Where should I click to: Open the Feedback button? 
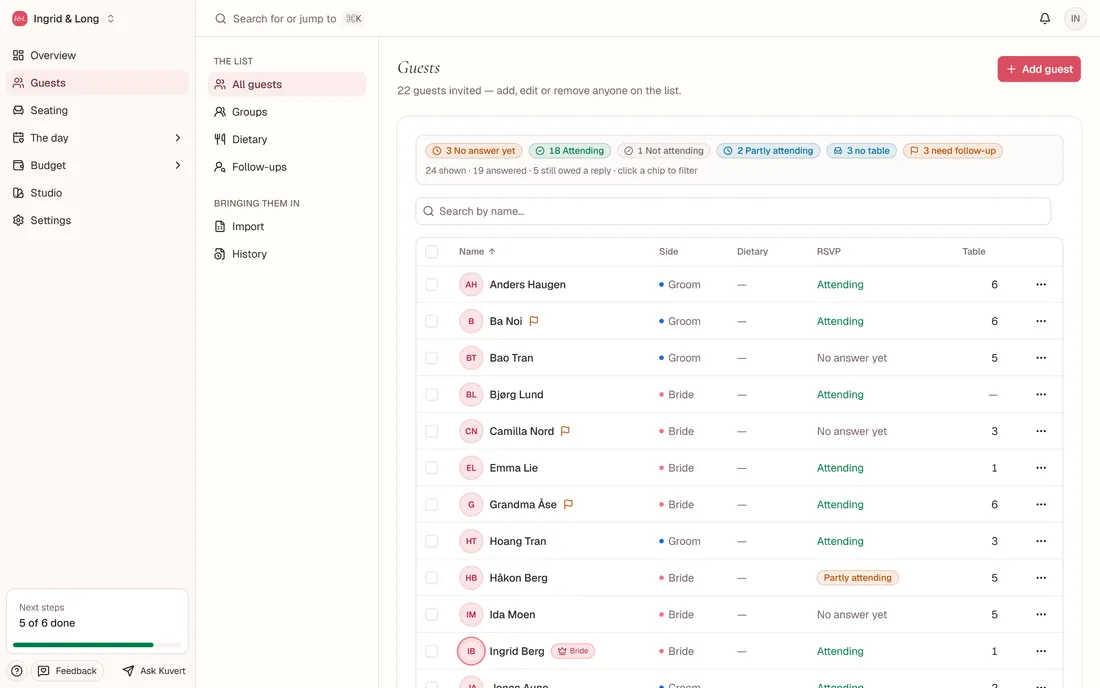pos(67,671)
